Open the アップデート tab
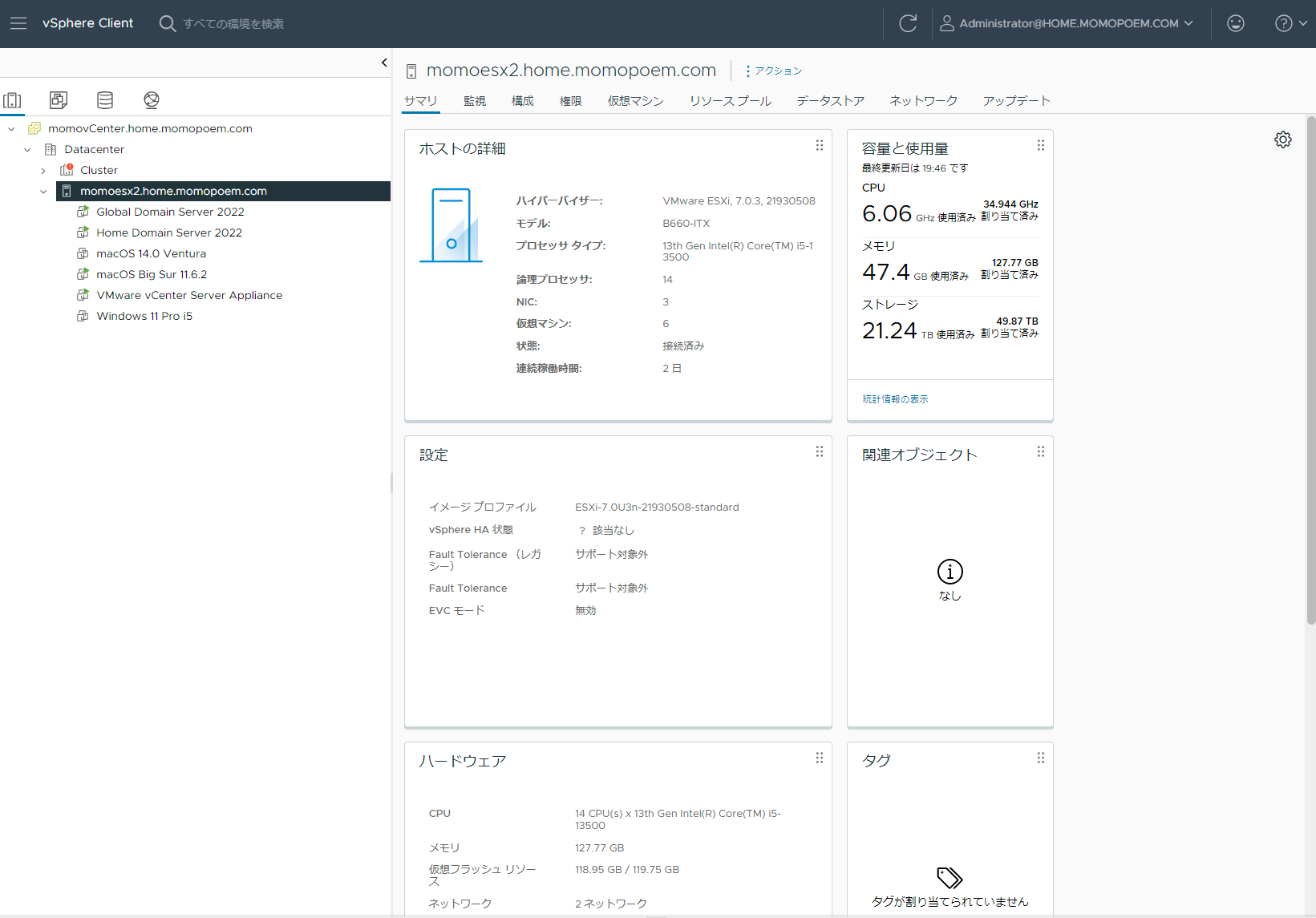This screenshot has width=1316, height=918. point(1017,101)
